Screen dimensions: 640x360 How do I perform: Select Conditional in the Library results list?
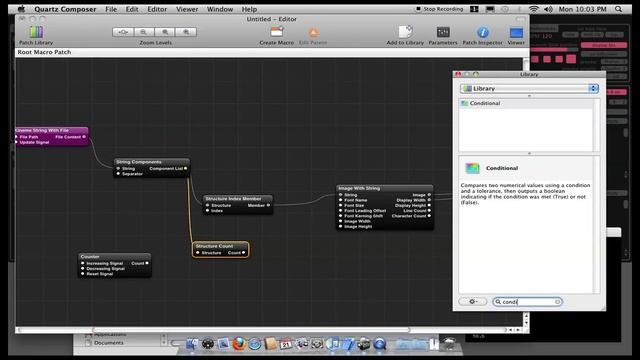pyautogui.click(x=527, y=103)
